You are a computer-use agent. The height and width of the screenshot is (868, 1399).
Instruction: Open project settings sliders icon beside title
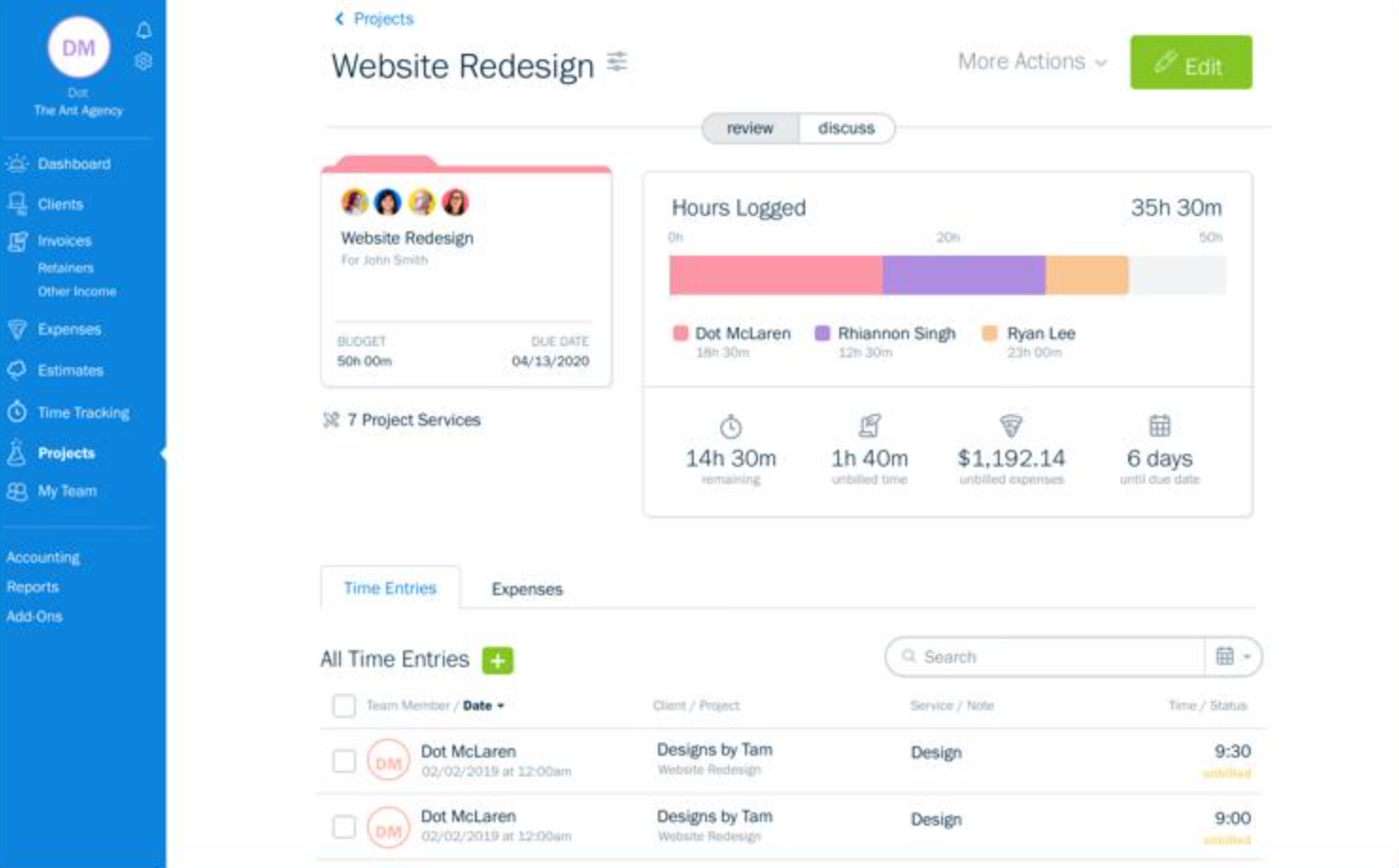tap(617, 62)
